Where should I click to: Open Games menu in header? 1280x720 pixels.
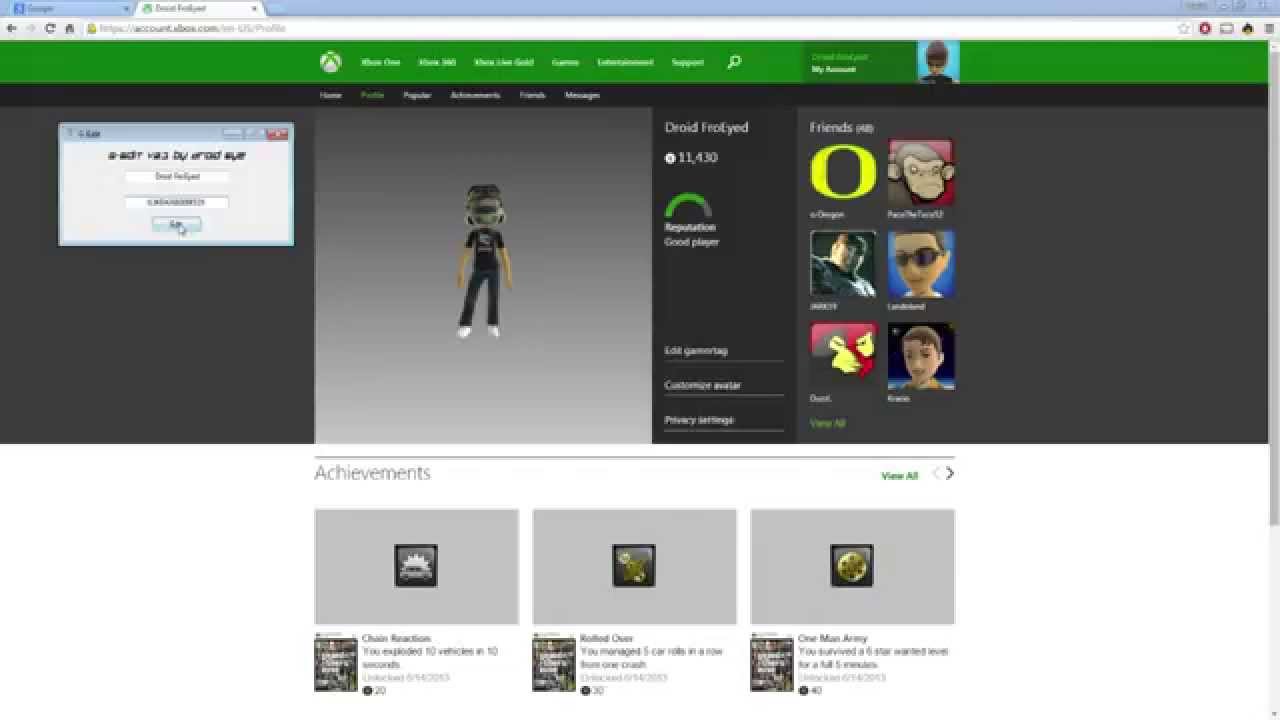tap(565, 62)
